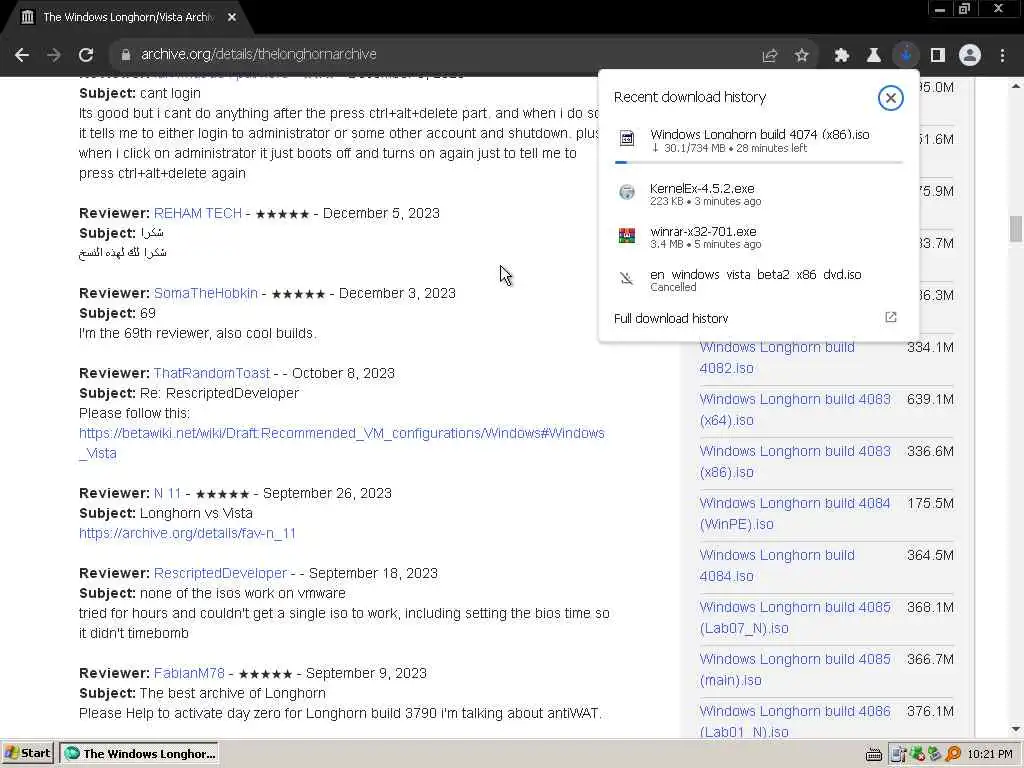Select en_windows_vista_beta2_x86_dvd.iso cancelled entry
Viewport: 1024px width, 768px height.
coord(758,280)
